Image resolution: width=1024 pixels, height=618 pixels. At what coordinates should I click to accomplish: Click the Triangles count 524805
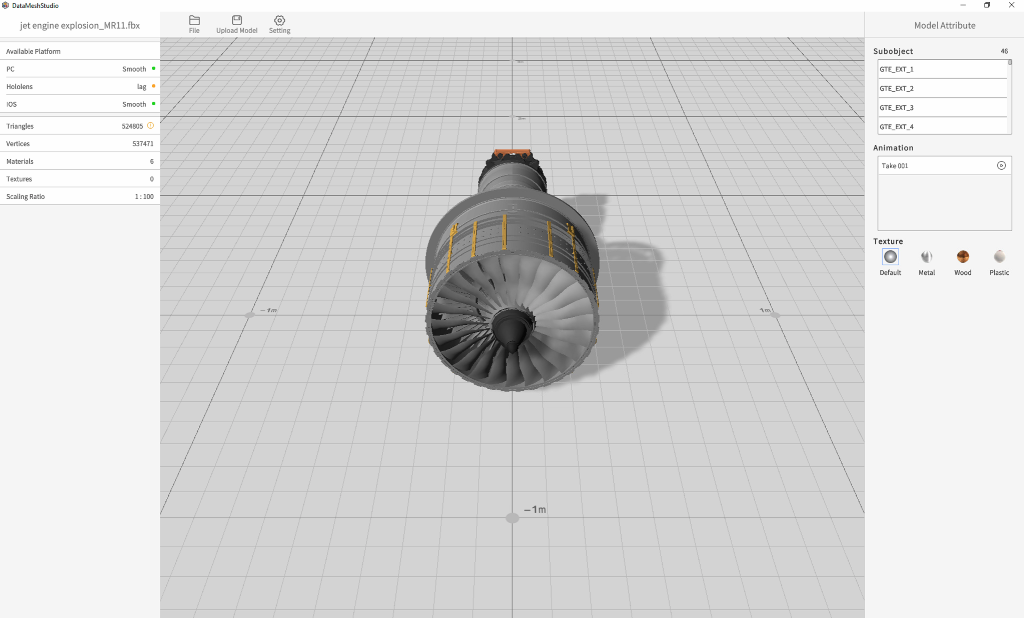point(132,126)
